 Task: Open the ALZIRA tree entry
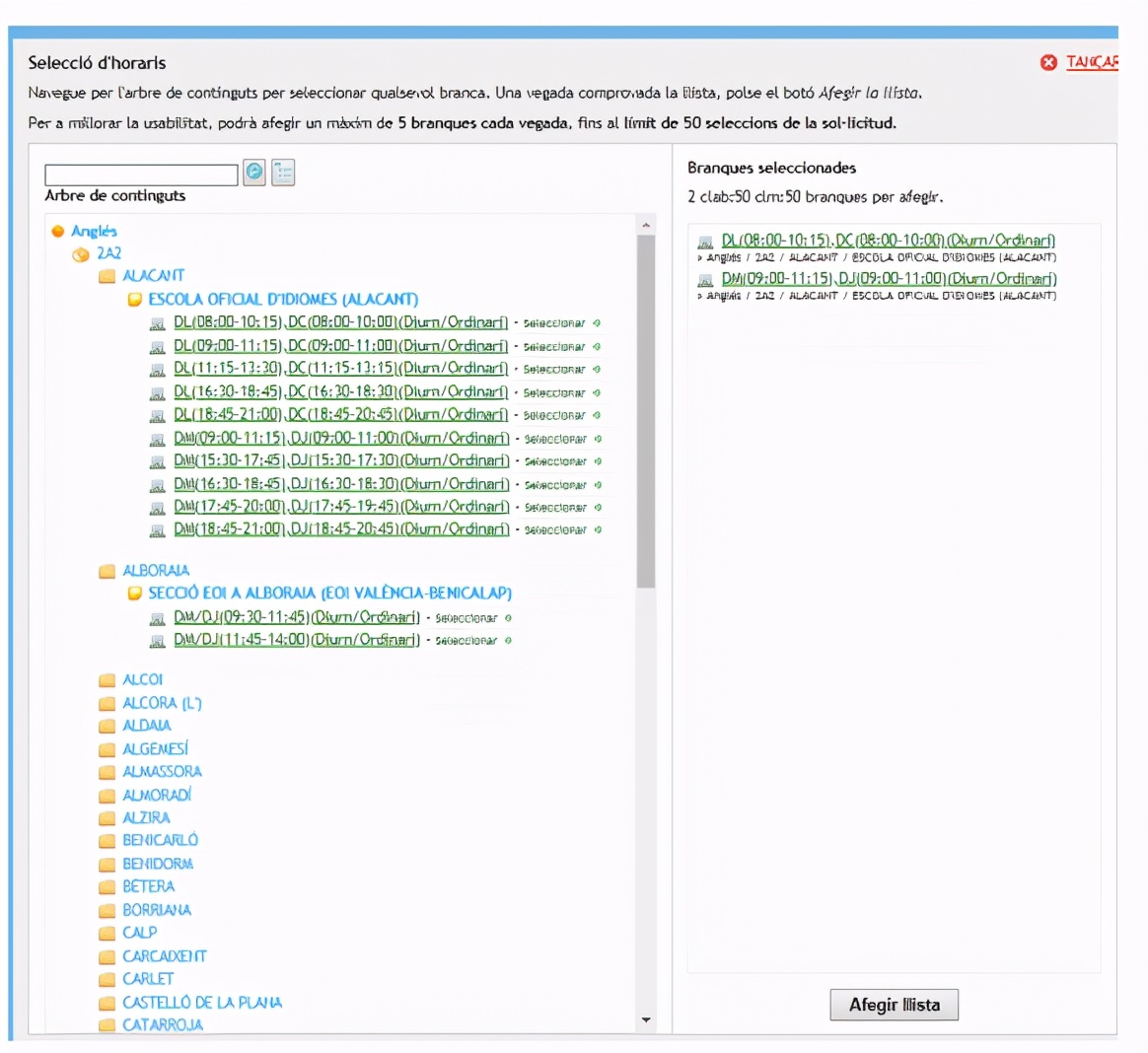coord(146,818)
